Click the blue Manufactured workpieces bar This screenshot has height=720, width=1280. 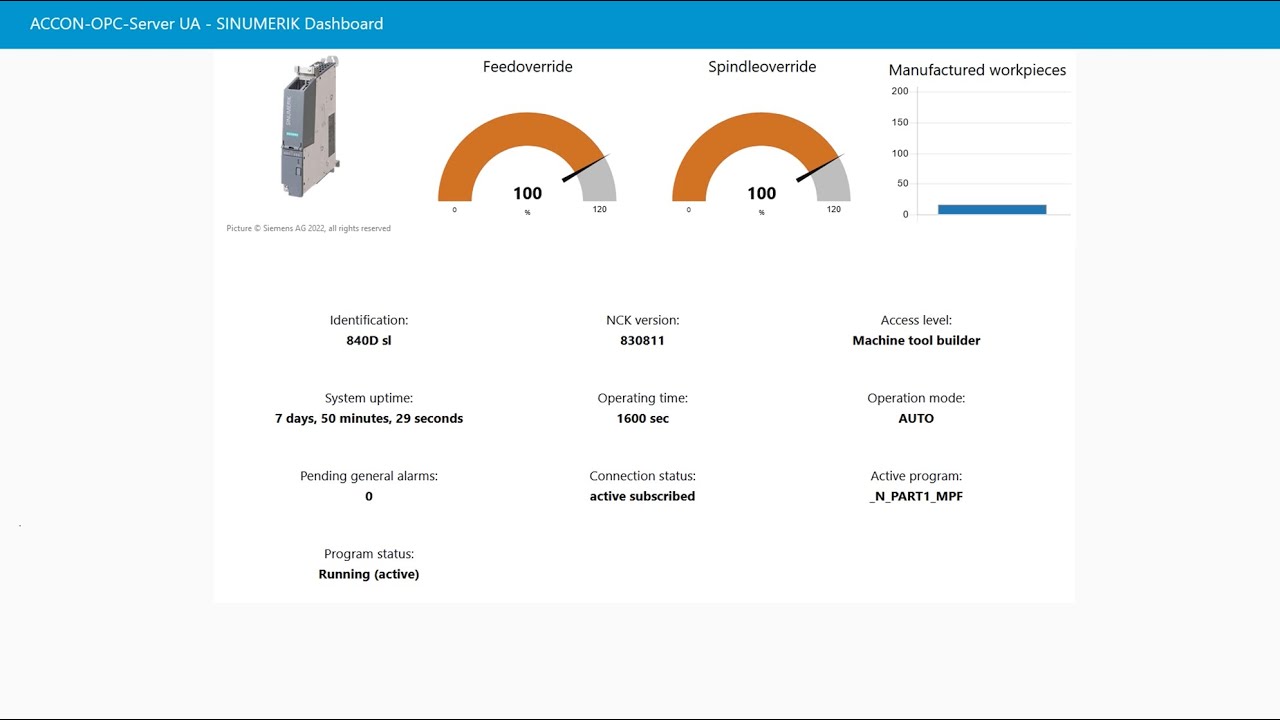[x=992, y=209]
